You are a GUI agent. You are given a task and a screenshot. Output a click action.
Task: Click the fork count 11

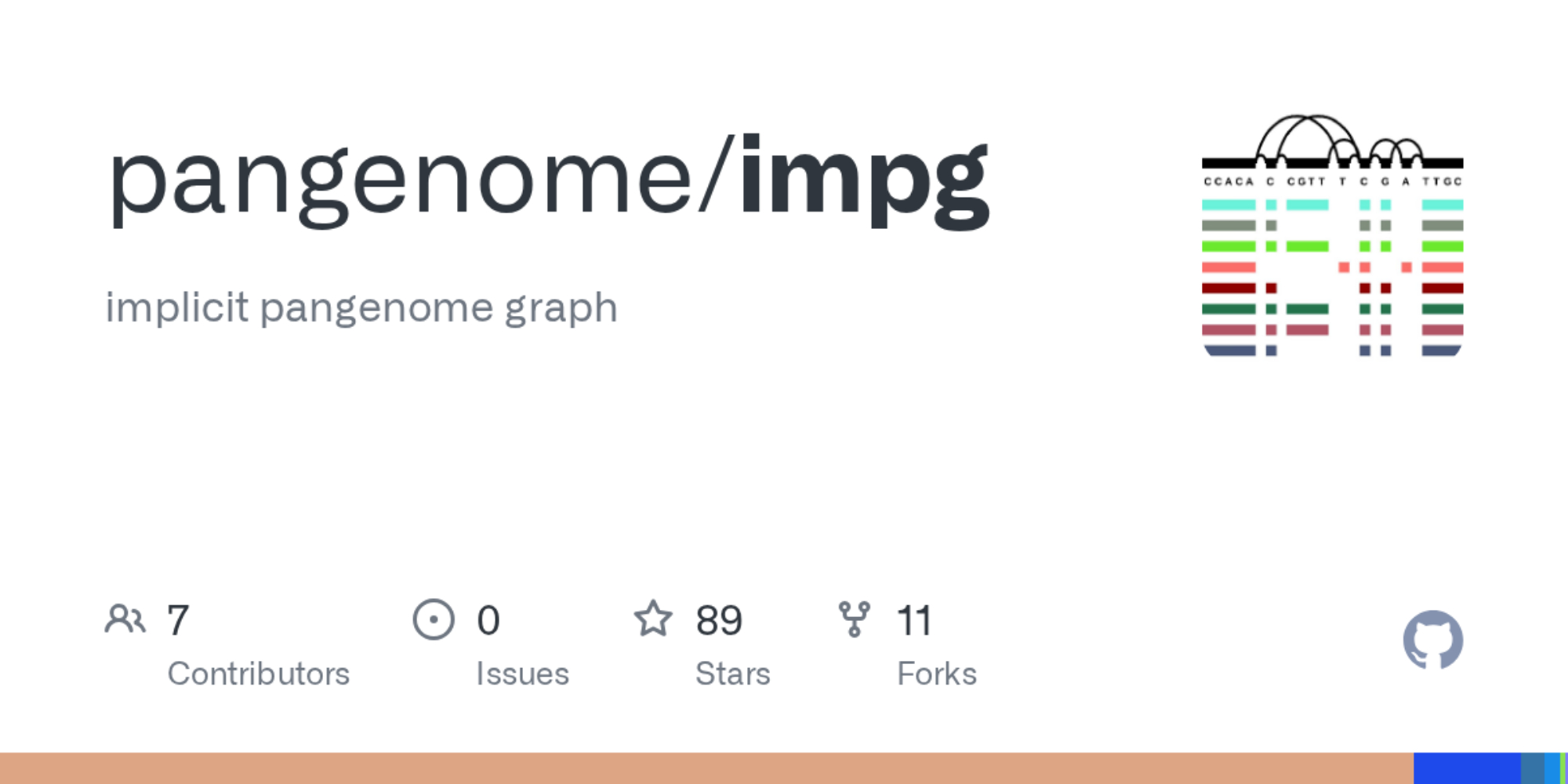(x=914, y=621)
